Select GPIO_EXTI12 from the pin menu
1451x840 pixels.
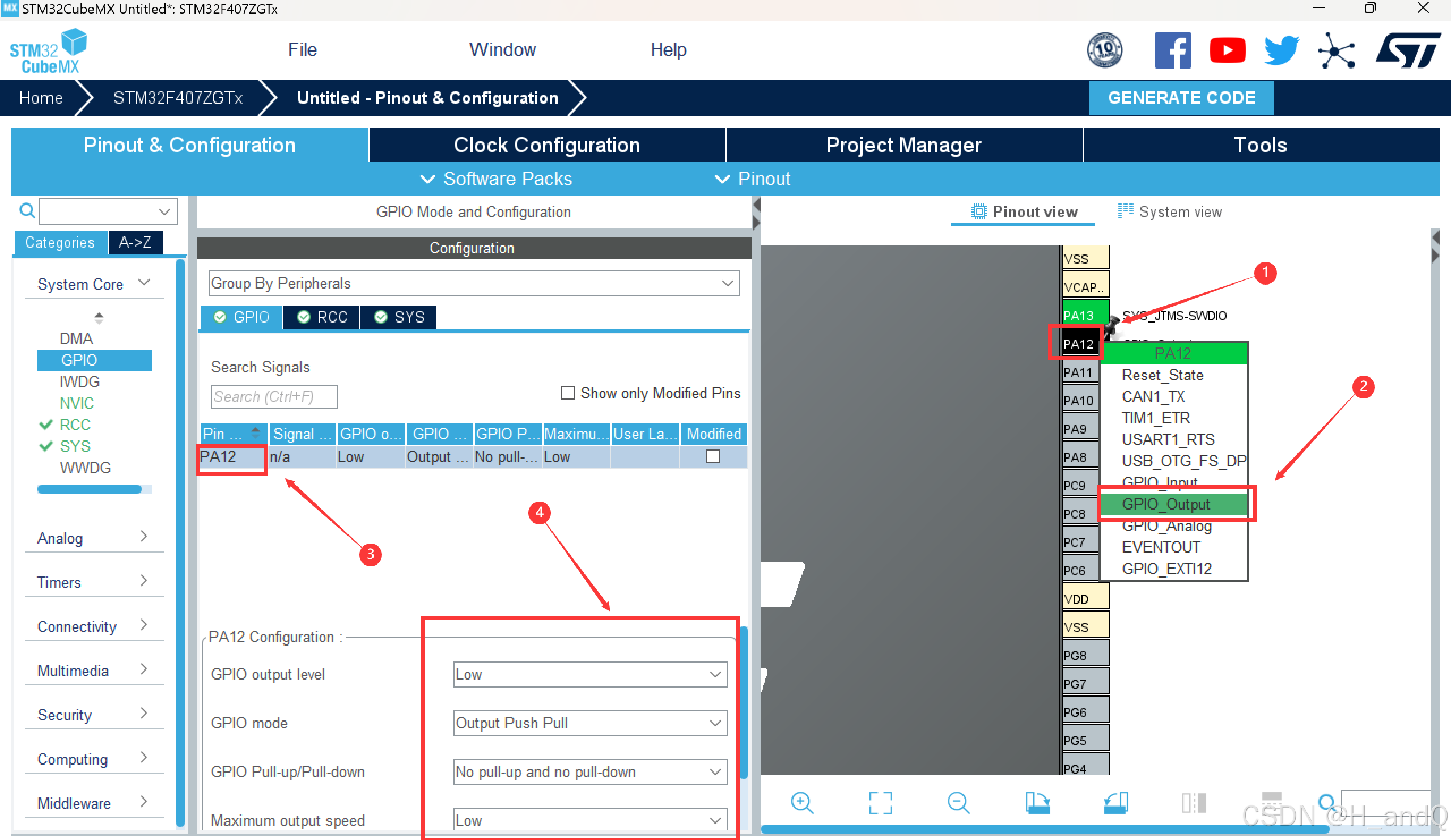click(1166, 569)
